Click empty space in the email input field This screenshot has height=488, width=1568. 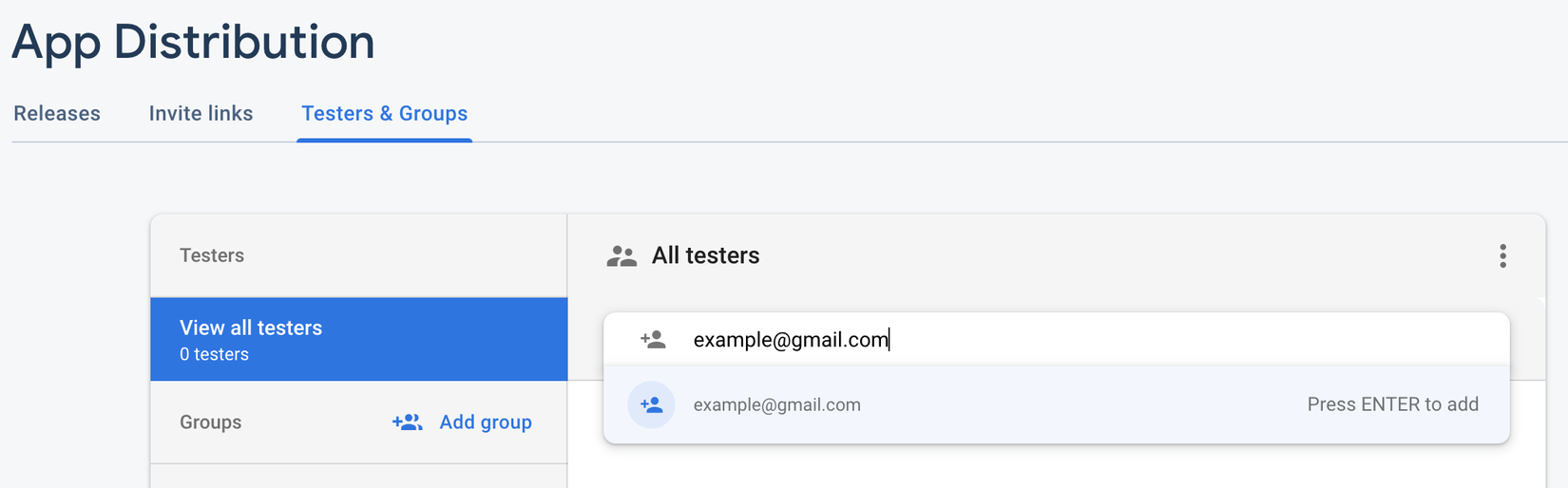coord(1188,340)
